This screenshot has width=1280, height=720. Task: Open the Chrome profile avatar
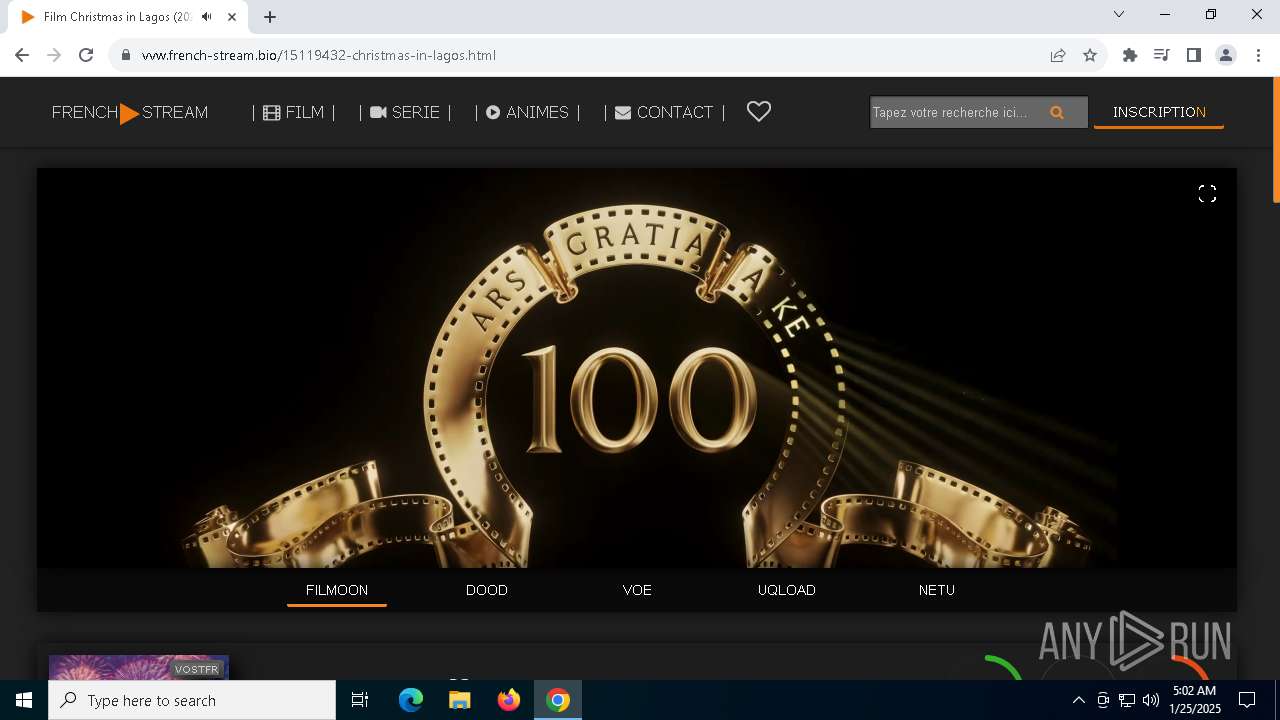(1226, 55)
